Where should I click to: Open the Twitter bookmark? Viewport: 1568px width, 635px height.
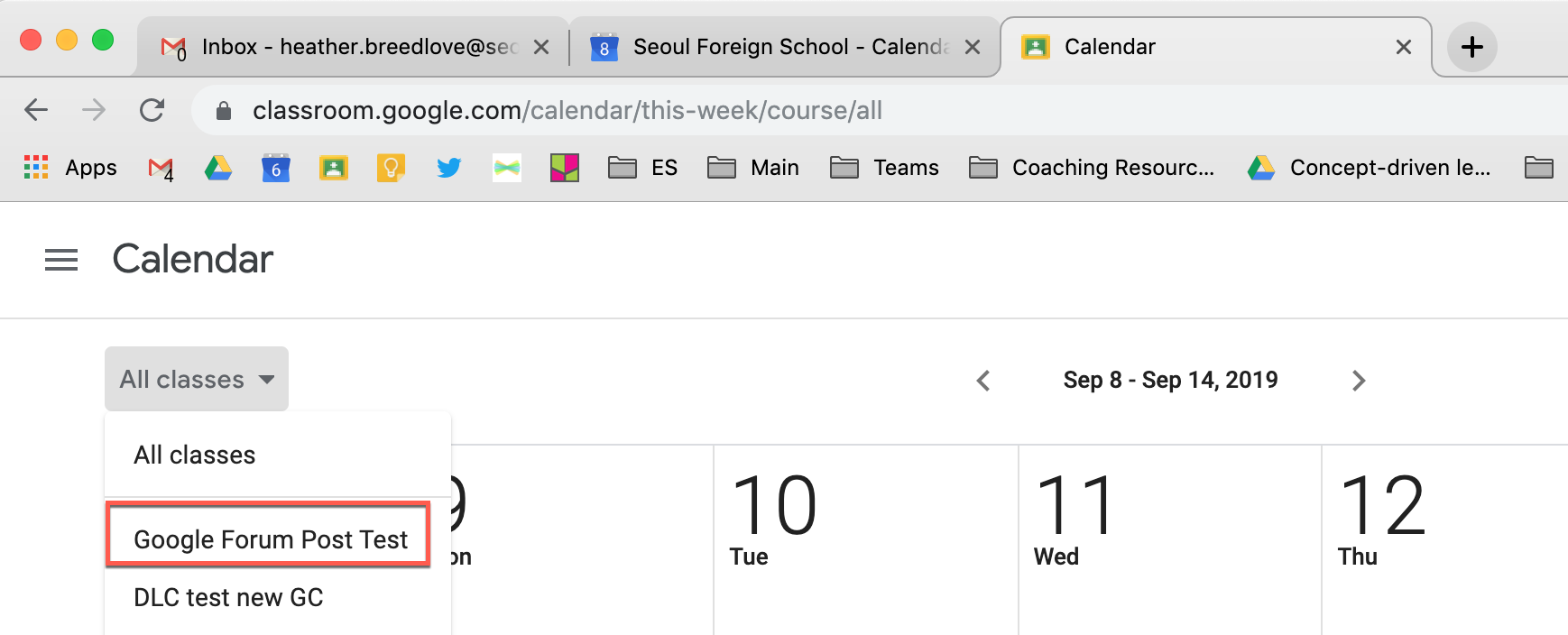point(448,168)
